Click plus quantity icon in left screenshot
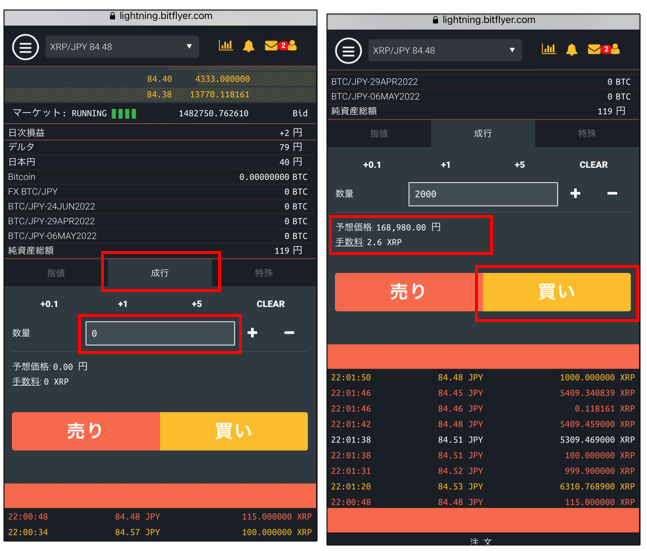The width and height of the screenshot is (647, 551). tap(253, 333)
